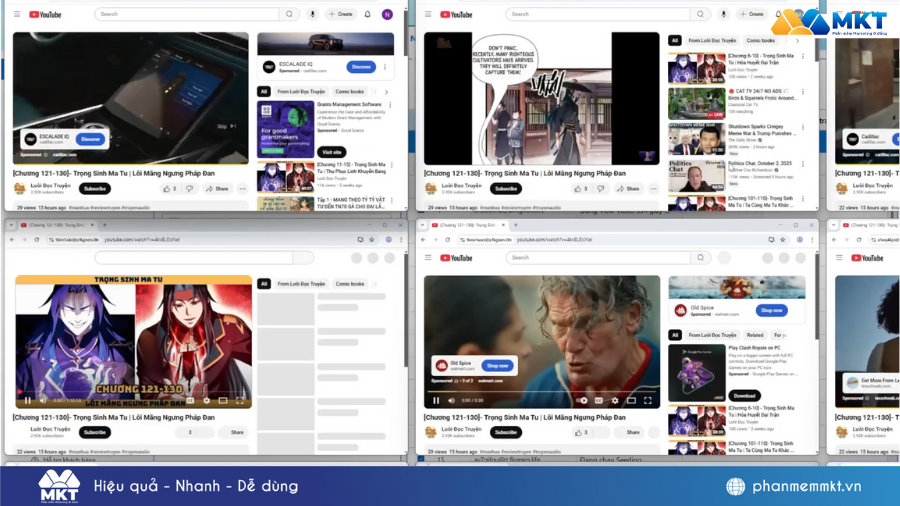This screenshot has width=900, height=506.
Task: Open three-dot menu beside Escalade IQ sponsor card
Action: pos(385,67)
